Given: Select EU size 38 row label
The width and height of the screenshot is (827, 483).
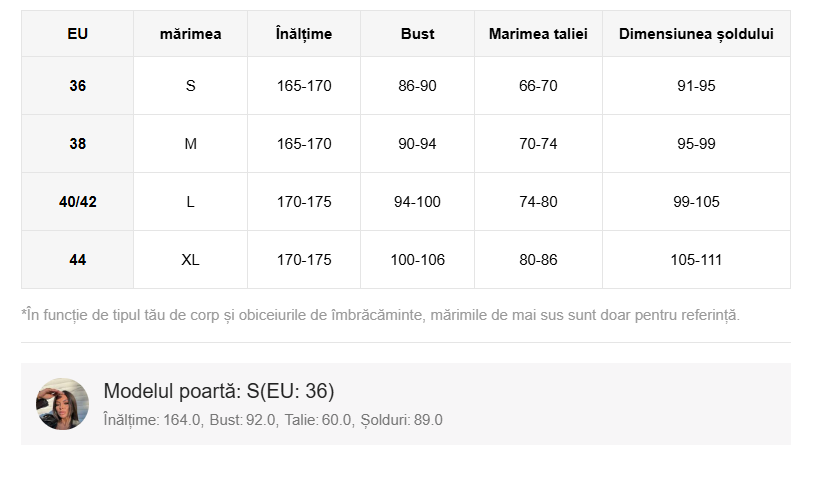Looking at the screenshot, I should [78, 143].
